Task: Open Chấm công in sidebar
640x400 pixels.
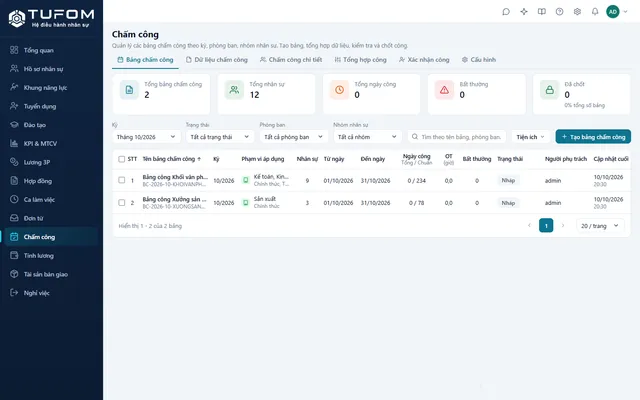Action: 51,237
